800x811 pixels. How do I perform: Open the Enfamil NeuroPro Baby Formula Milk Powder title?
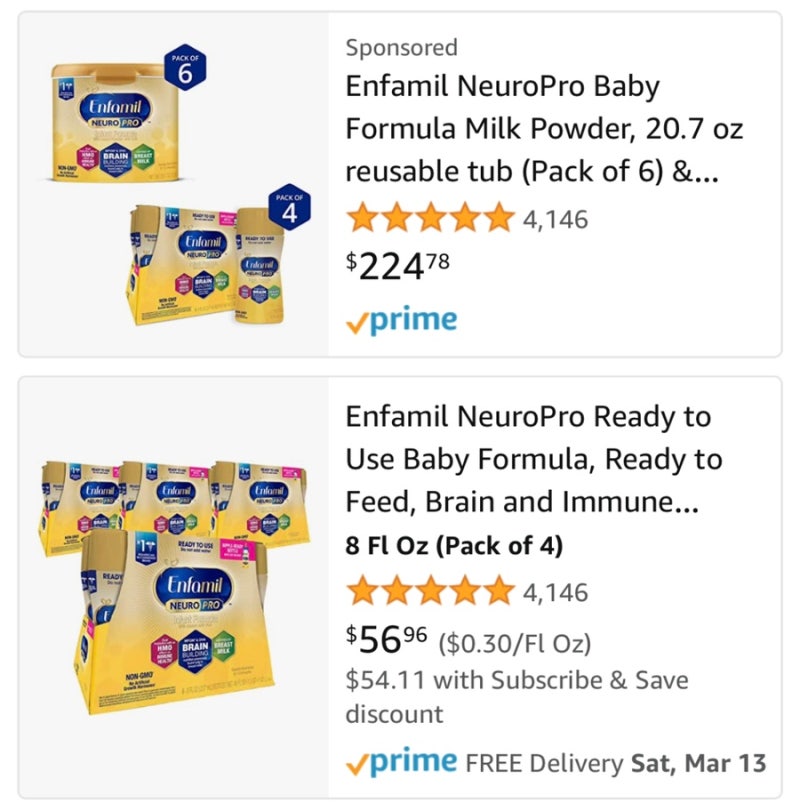(x=544, y=128)
